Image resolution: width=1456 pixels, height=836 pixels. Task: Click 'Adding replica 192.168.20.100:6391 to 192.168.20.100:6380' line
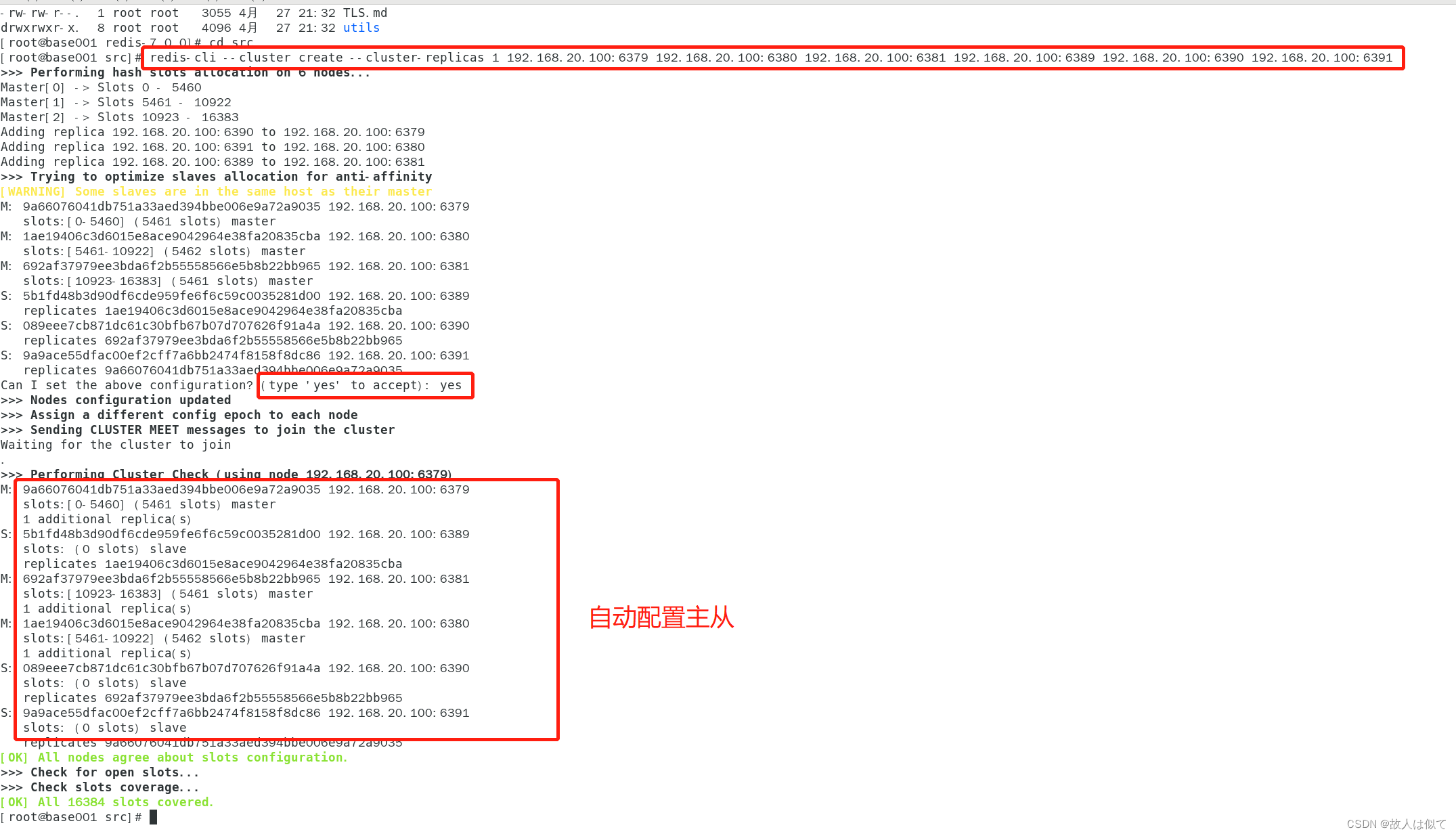point(213,147)
